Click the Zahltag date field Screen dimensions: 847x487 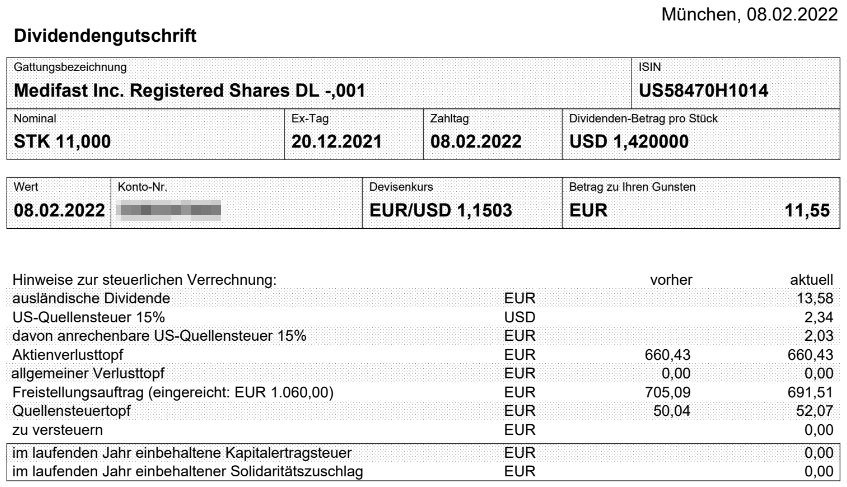point(476,141)
